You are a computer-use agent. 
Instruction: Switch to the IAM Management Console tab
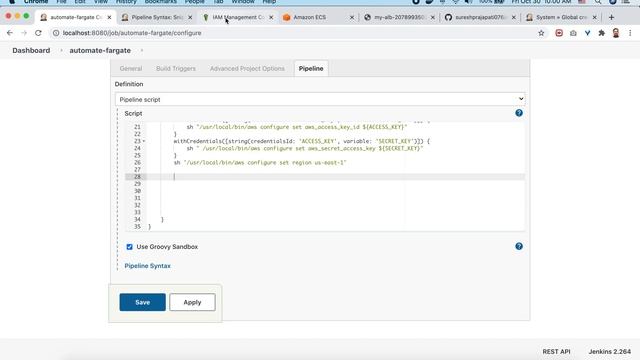pos(238,17)
